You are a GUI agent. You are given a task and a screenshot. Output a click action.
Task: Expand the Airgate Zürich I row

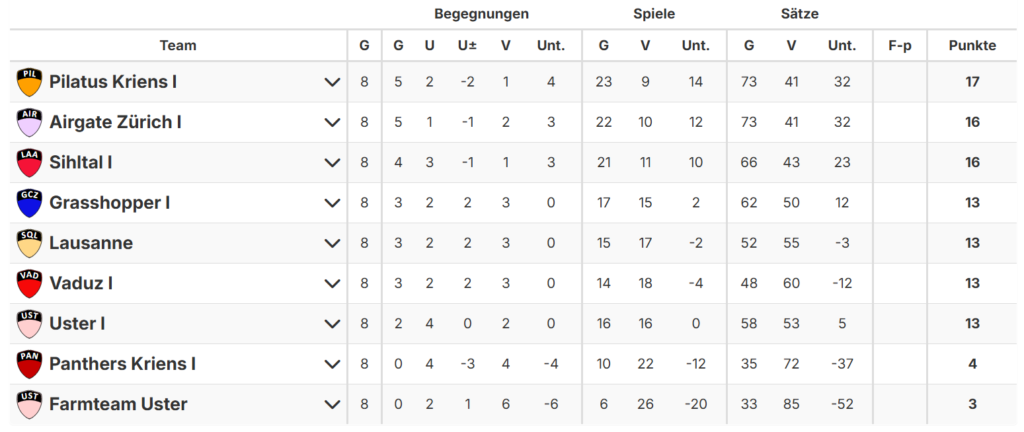click(x=333, y=122)
